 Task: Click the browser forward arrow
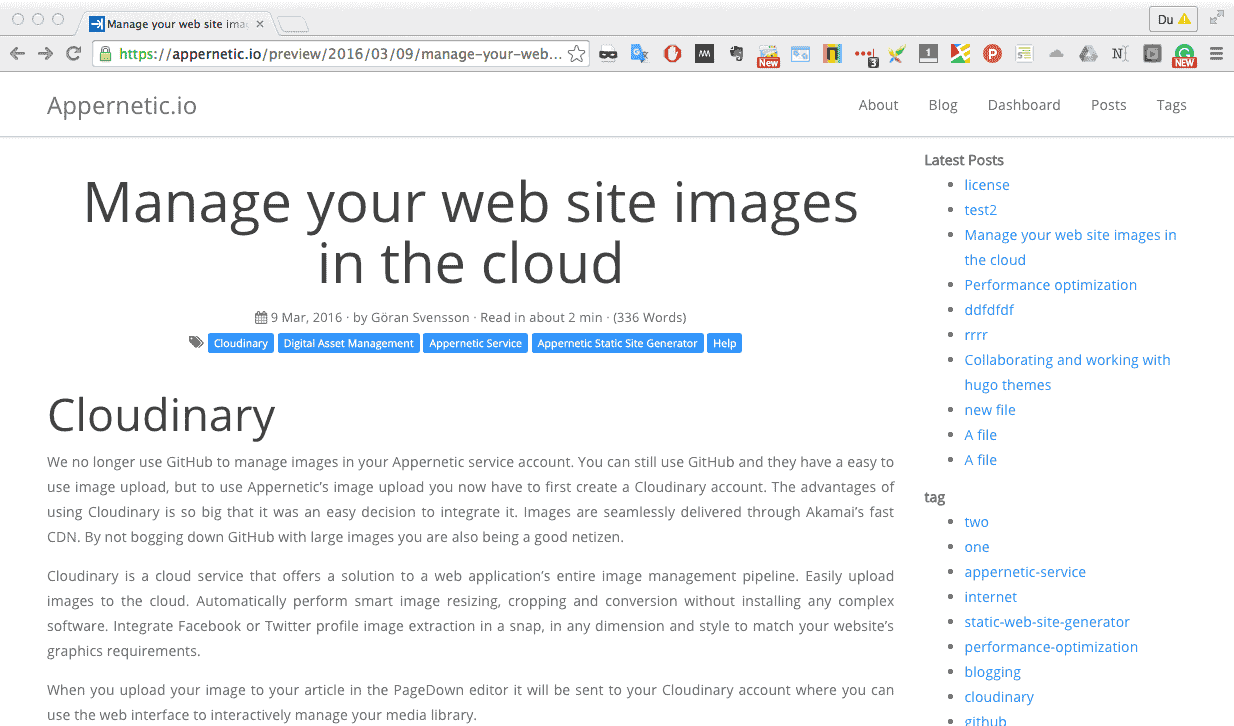coord(45,54)
